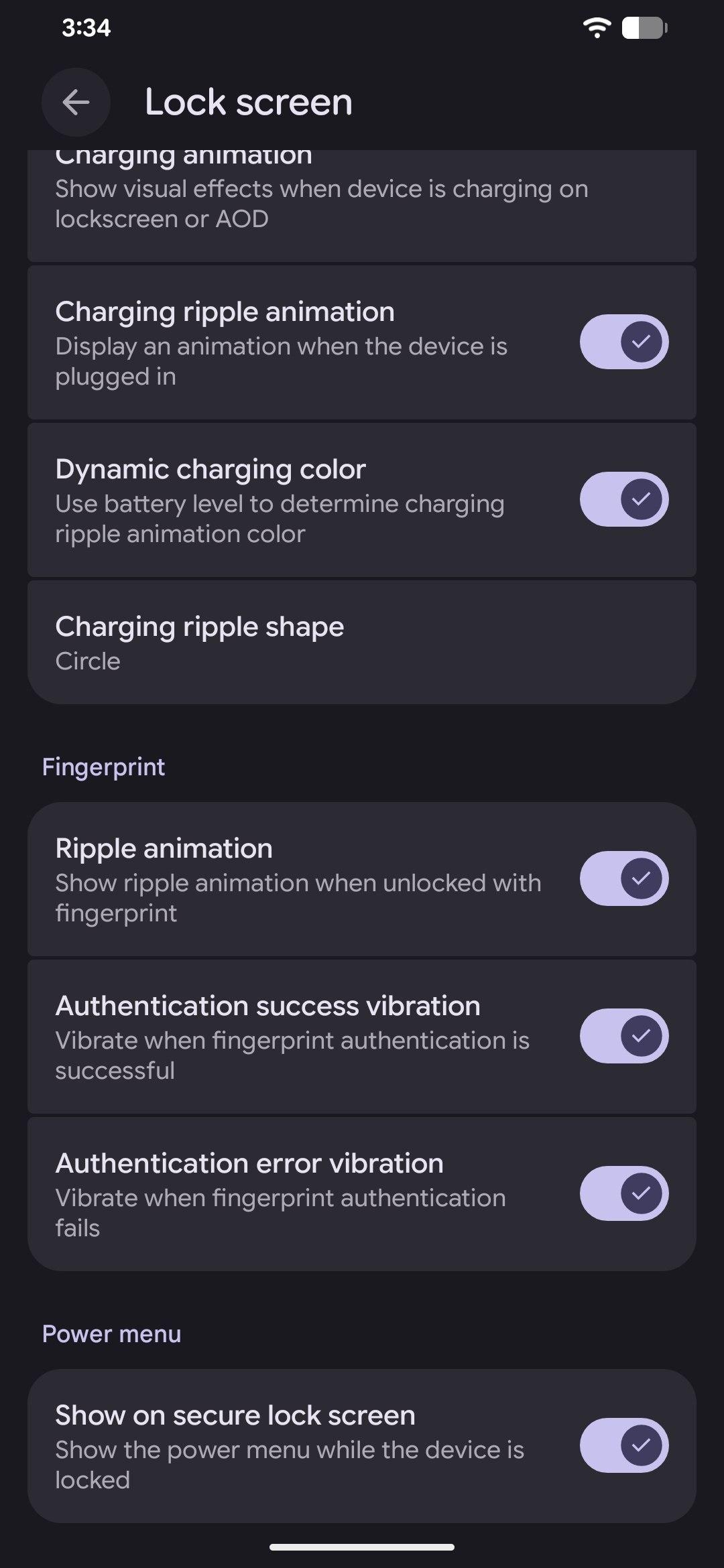Disable Authentication error vibration switch
Image resolution: width=724 pixels, height=1568 pixels.
coord(623,1193)
